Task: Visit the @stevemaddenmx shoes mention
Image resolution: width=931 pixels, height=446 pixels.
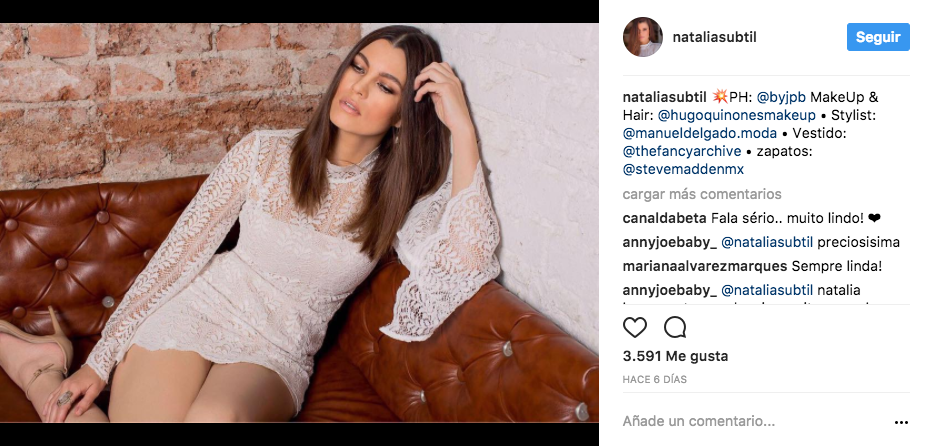Action: pyautogui.click(x=683, y=170)
